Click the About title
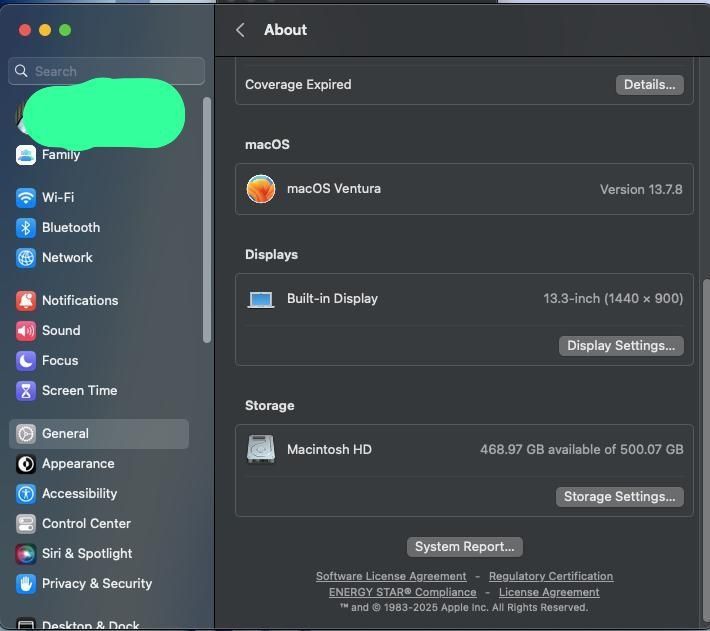 [285, 30]
